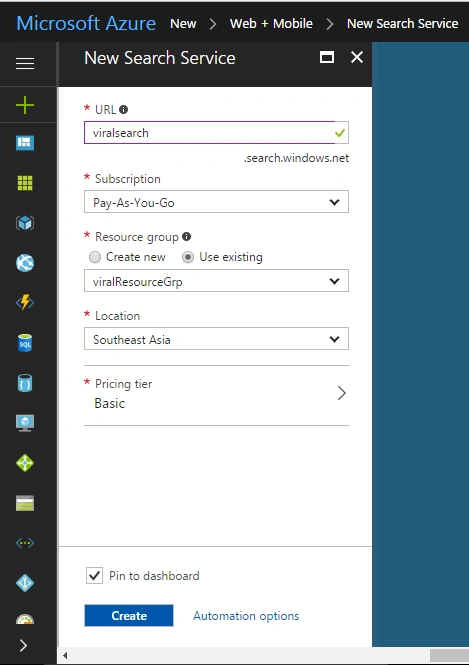Uncheck Pin to dashboard checkbox
The width and height of the screenshot is (469, 665).
(94, 576)
